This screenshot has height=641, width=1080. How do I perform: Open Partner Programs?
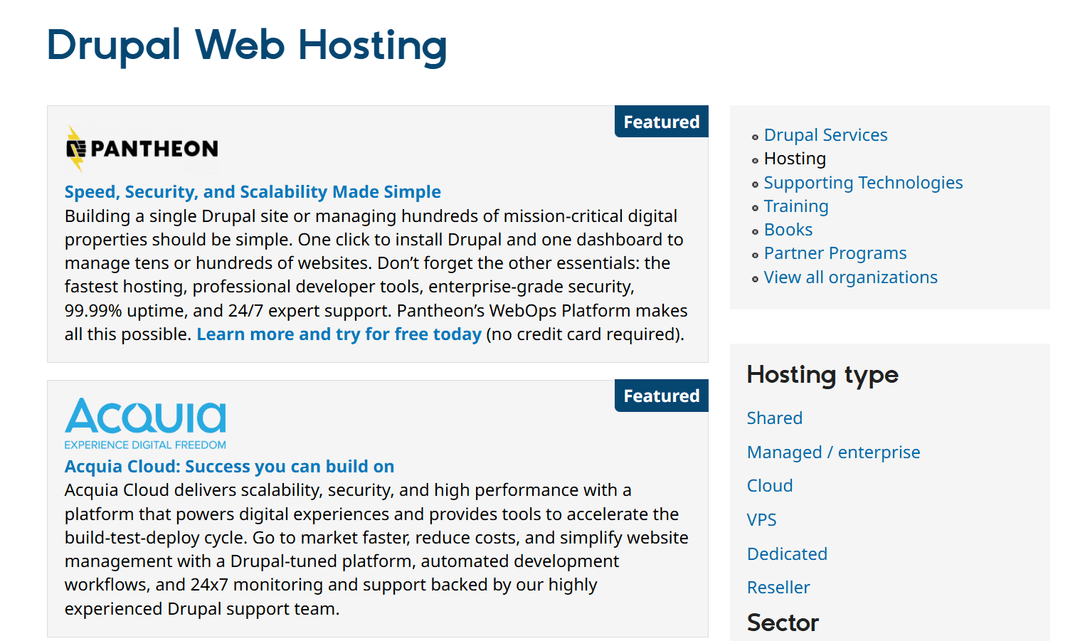point(835,253)
